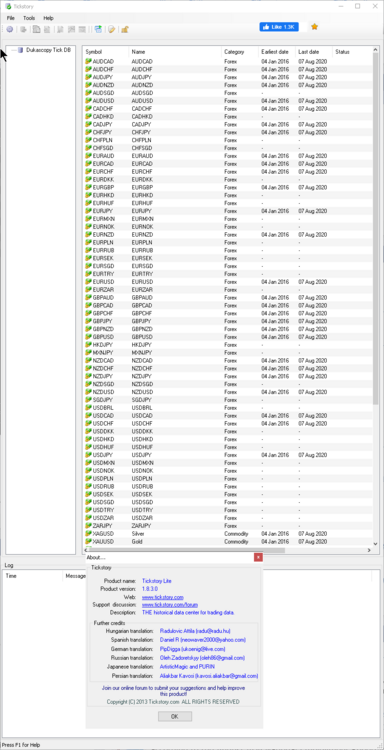
Task: Click the icon next to USDJPY symbol
Action: click(88, 455)
